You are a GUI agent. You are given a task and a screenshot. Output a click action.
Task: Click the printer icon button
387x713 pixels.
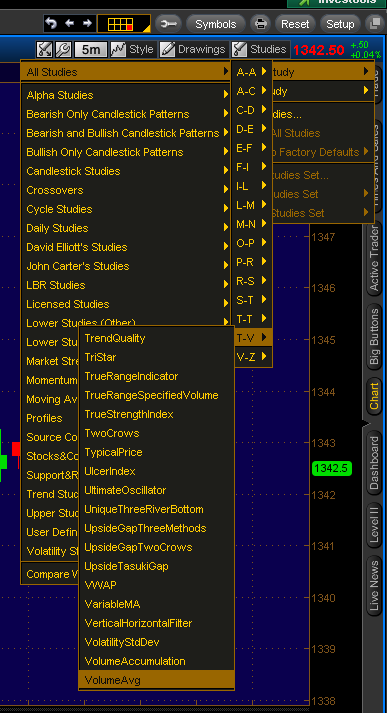261,24
